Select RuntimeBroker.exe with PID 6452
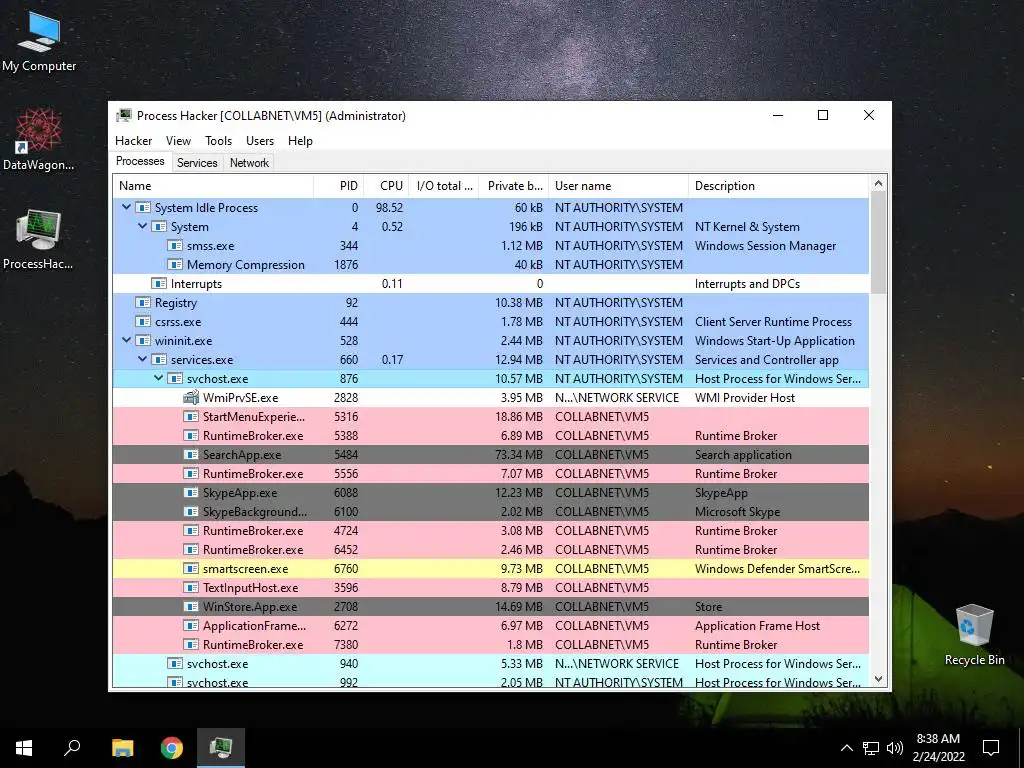 click(491, 550)
